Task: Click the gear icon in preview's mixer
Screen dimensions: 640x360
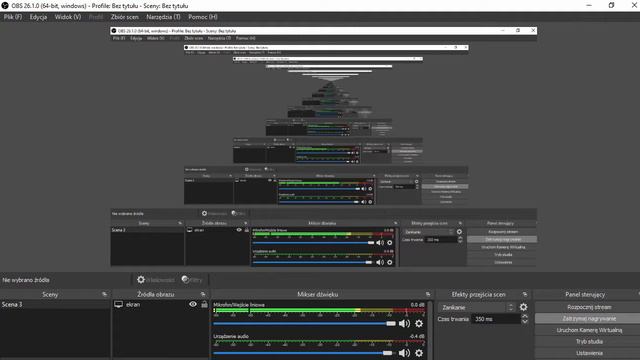Action: (x=390, y=243)
